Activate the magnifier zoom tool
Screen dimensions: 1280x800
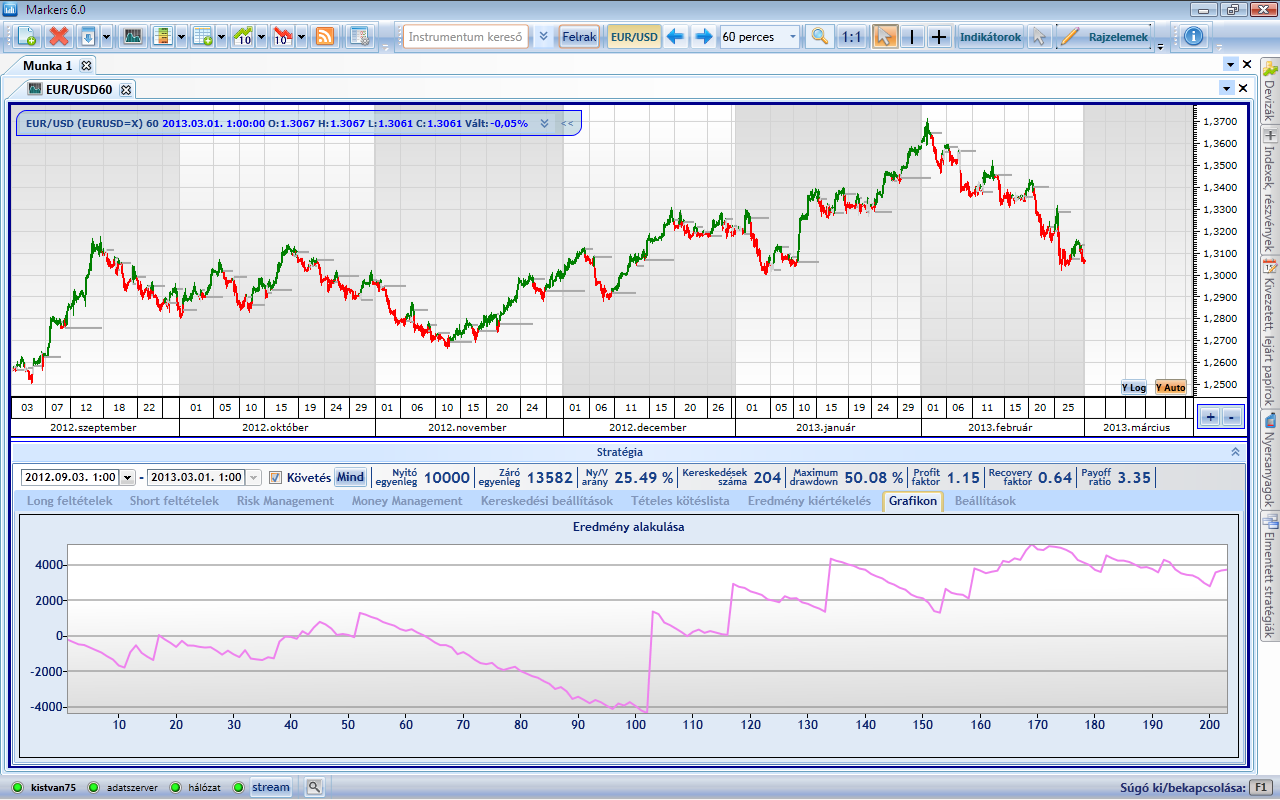[x=820, y=37]
